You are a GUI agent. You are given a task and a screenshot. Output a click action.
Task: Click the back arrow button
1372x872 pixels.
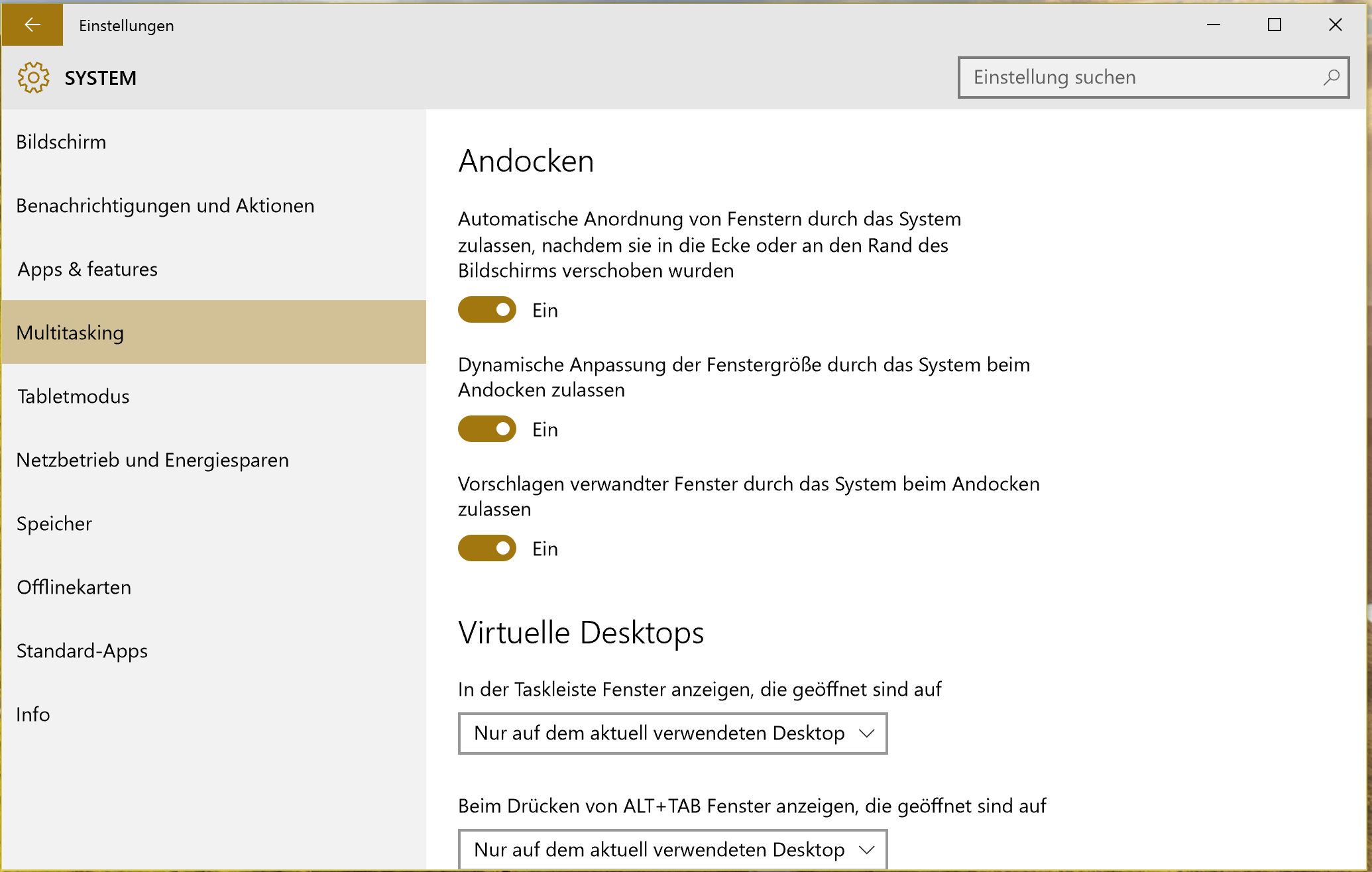(32, 25)
